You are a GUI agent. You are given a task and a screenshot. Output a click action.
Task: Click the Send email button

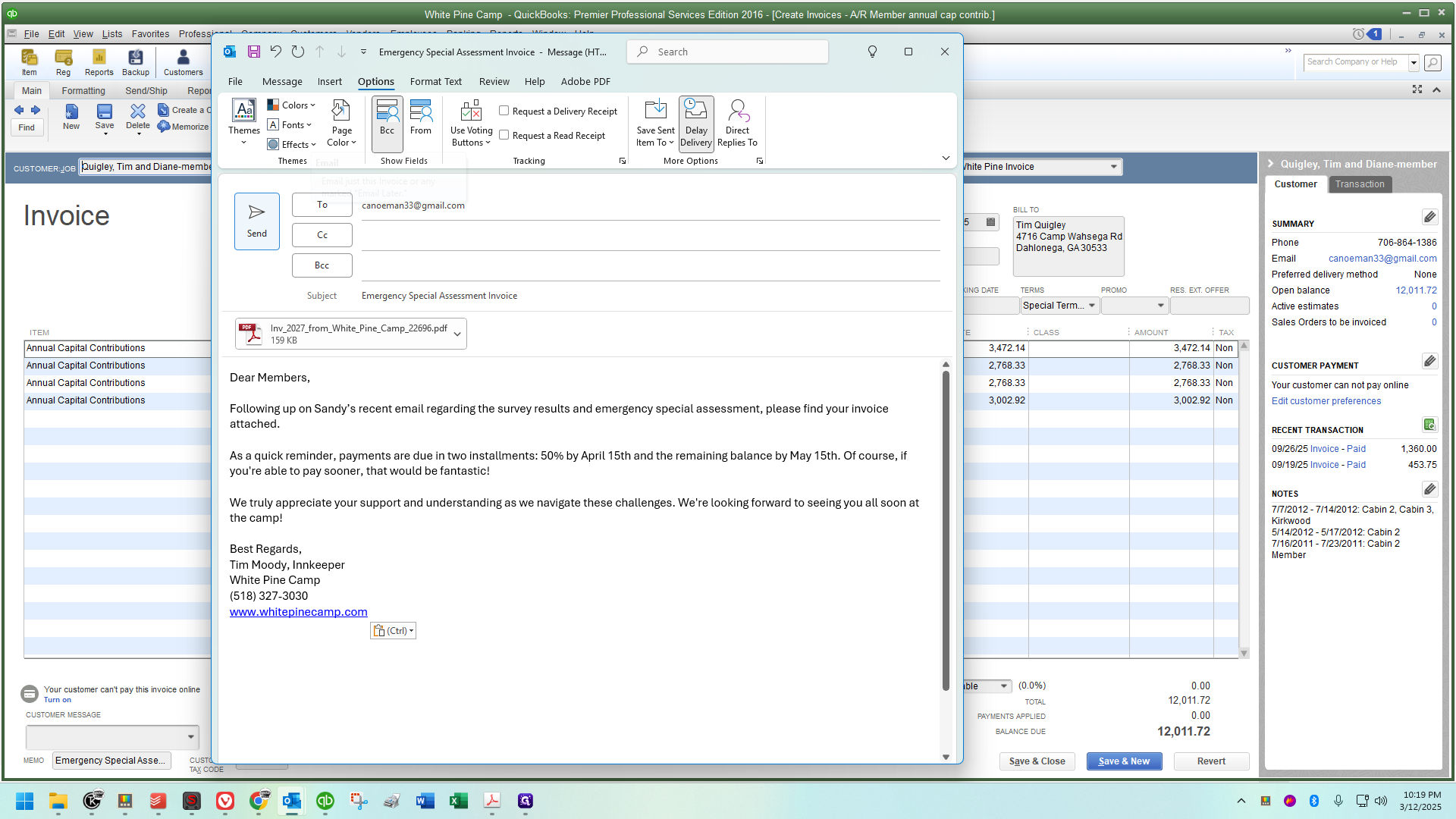pos(256,221)
